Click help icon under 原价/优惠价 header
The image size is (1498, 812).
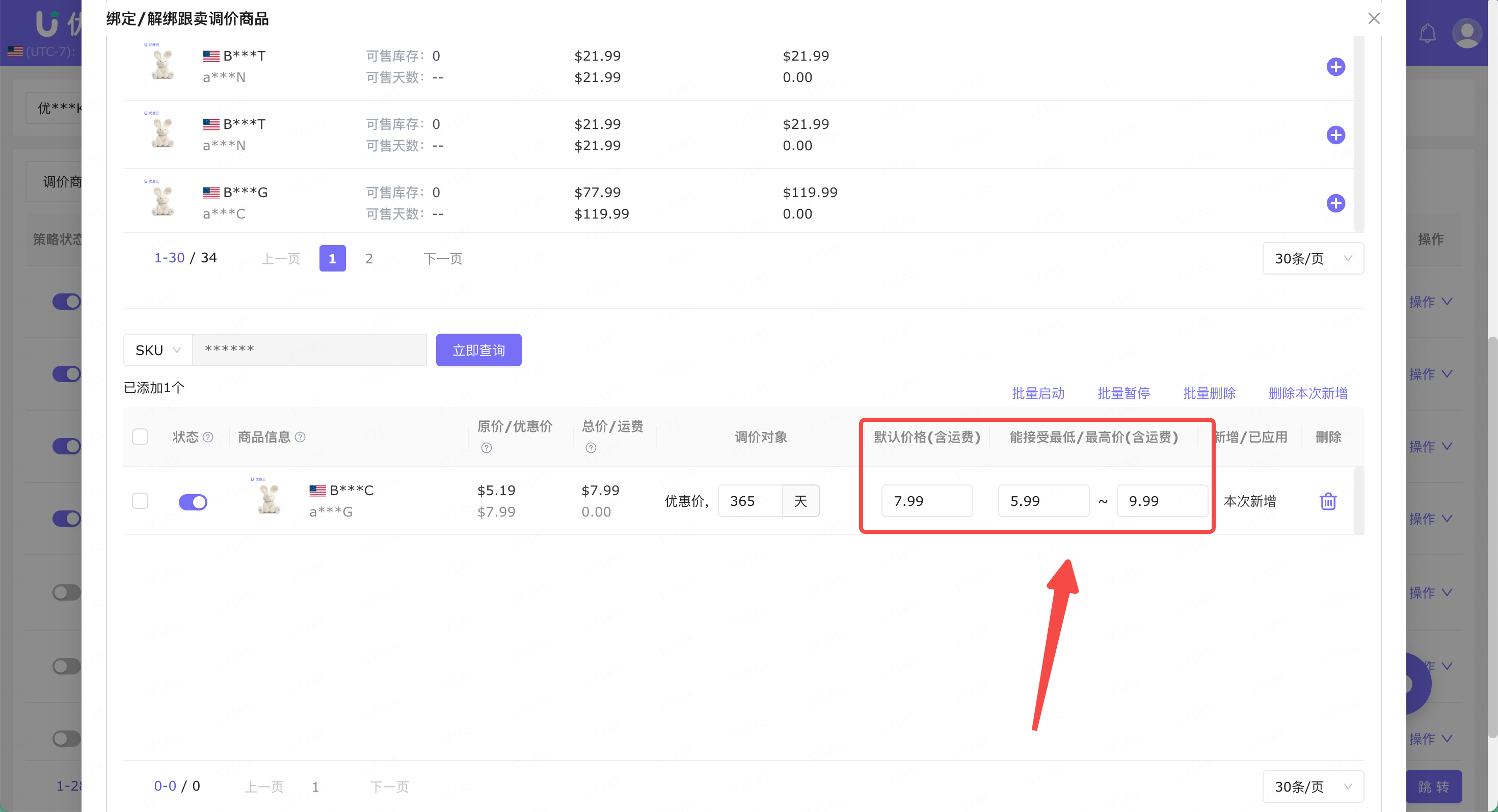[x=486, y=448]
